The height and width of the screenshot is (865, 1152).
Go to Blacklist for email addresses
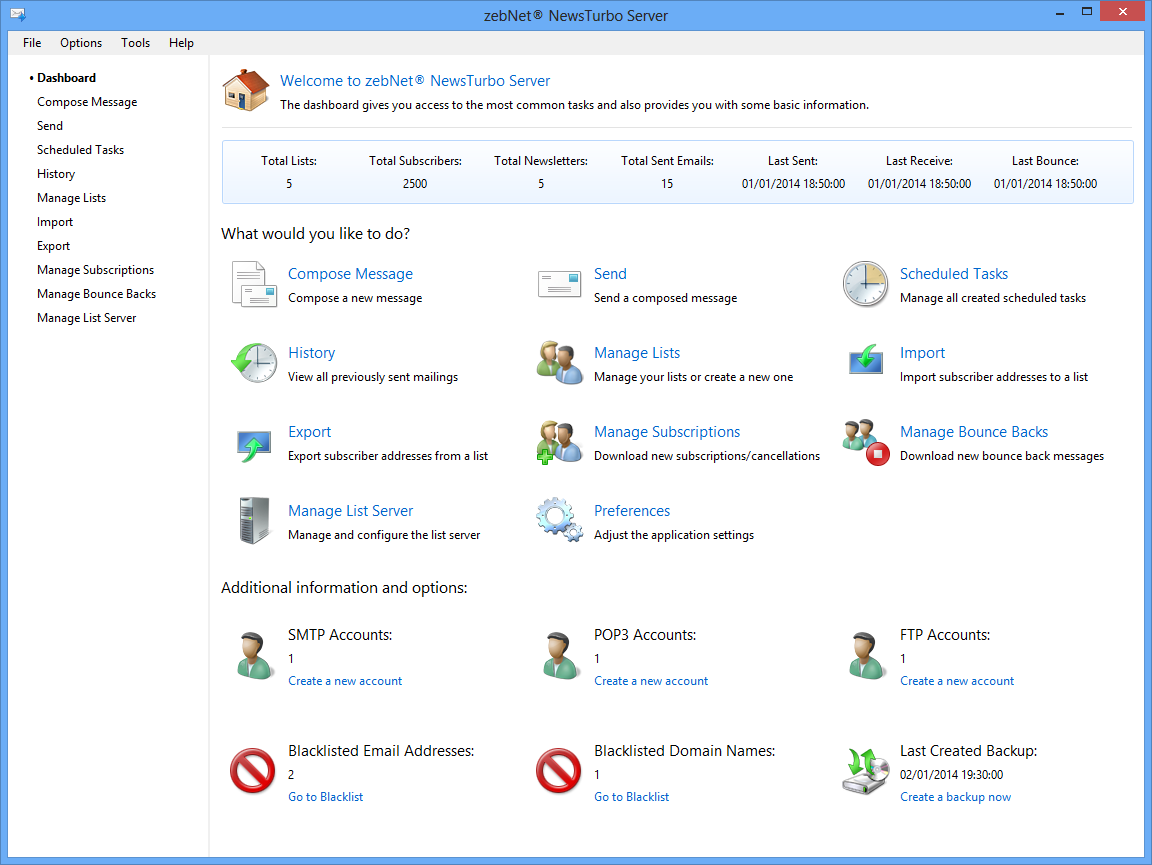325,797
